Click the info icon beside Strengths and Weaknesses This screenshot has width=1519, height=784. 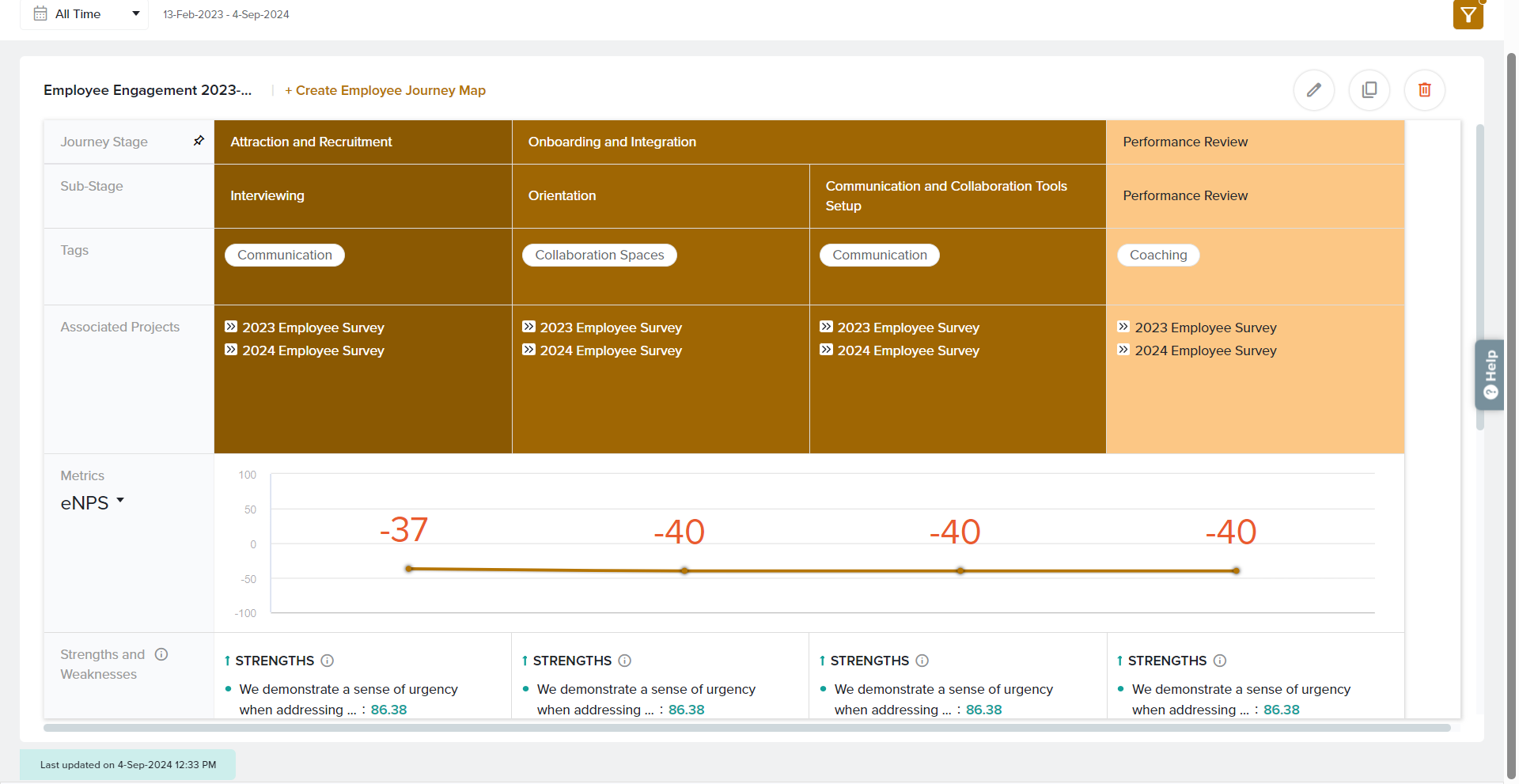click(x=161, y=654)
